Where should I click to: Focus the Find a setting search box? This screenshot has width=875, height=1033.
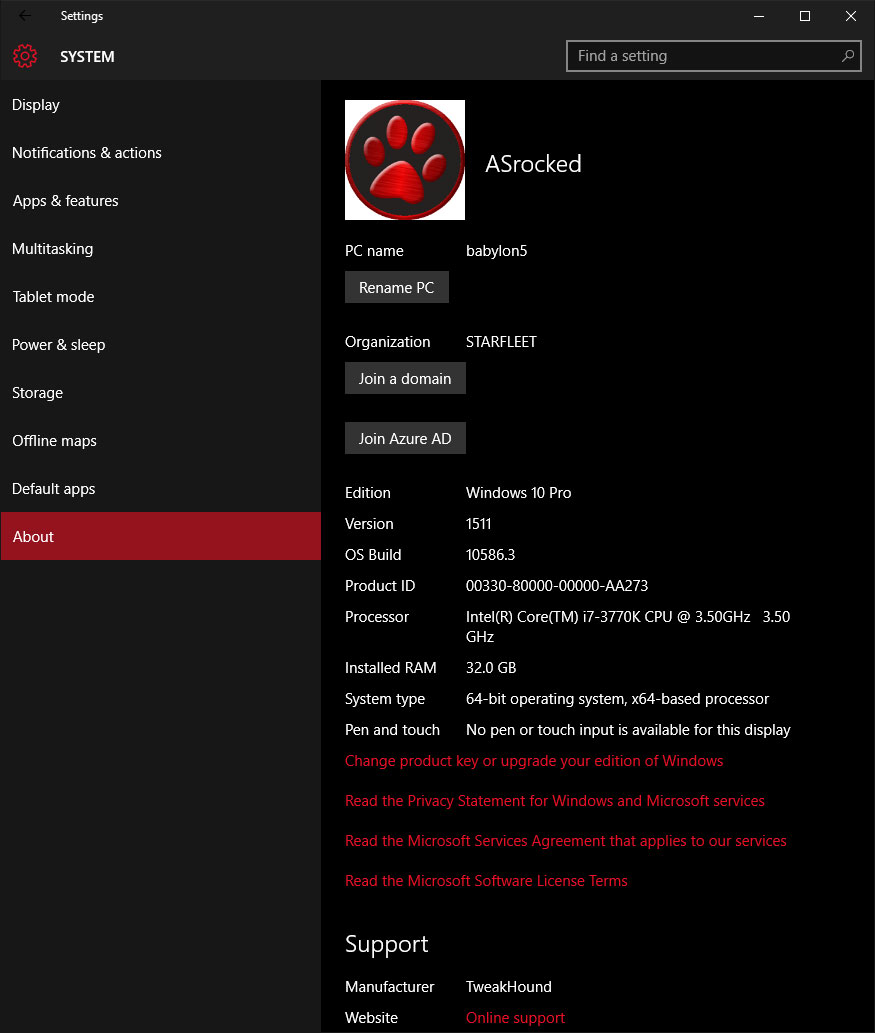pyautogui.click(x=714, y=56)
